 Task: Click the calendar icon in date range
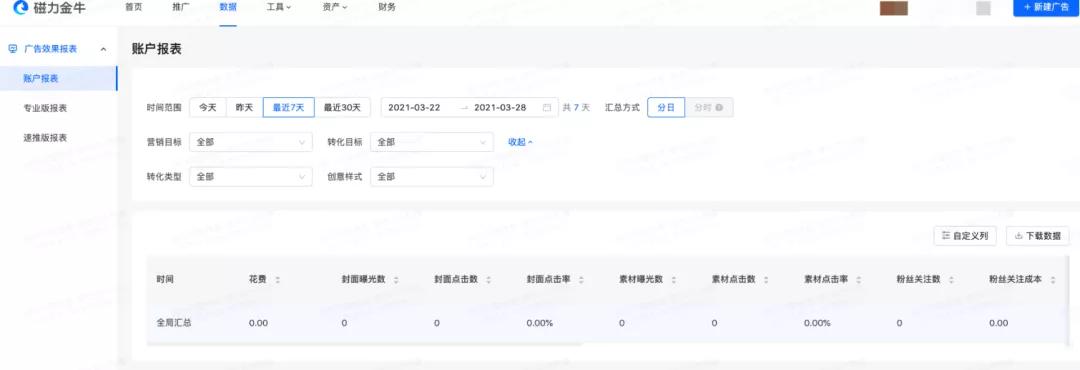tap(547, 107)
